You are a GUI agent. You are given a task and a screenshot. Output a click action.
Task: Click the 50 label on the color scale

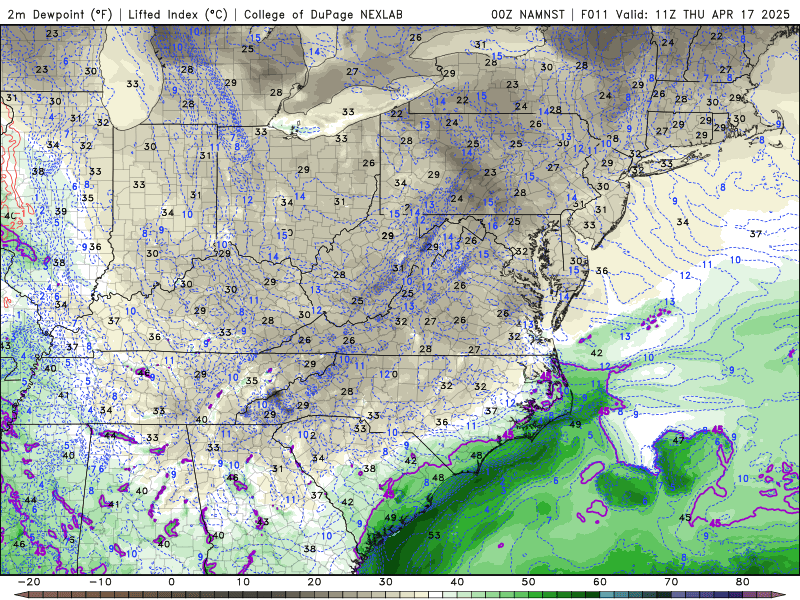(529, 582)
